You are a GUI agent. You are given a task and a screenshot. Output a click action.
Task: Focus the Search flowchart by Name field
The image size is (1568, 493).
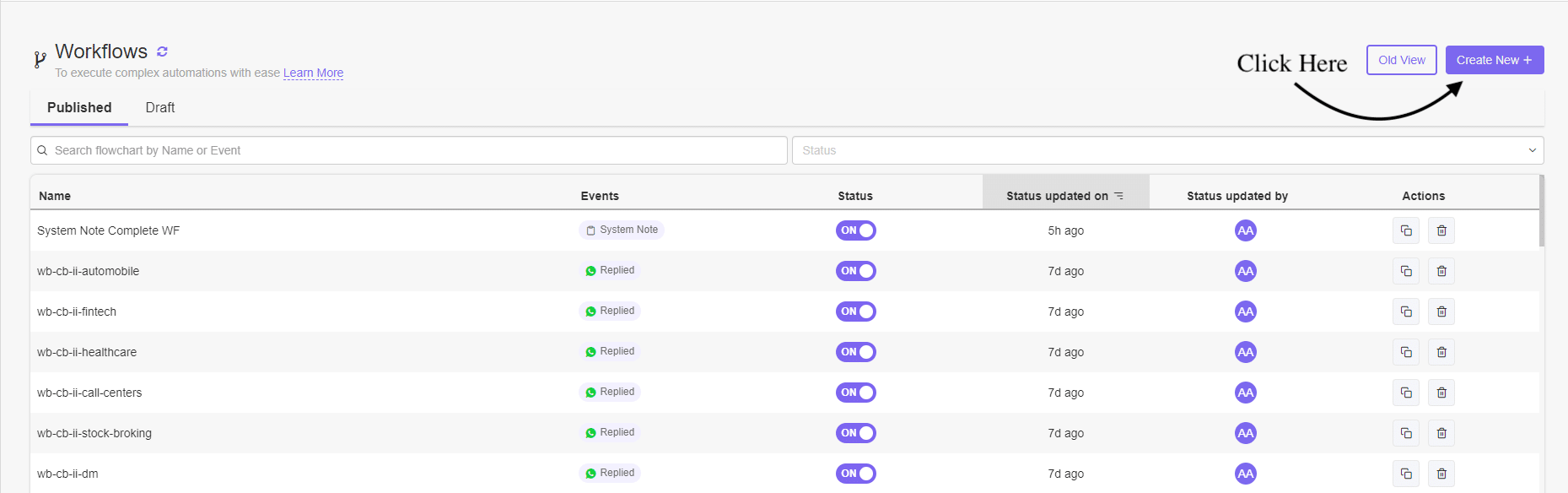(x=409, y=150)
